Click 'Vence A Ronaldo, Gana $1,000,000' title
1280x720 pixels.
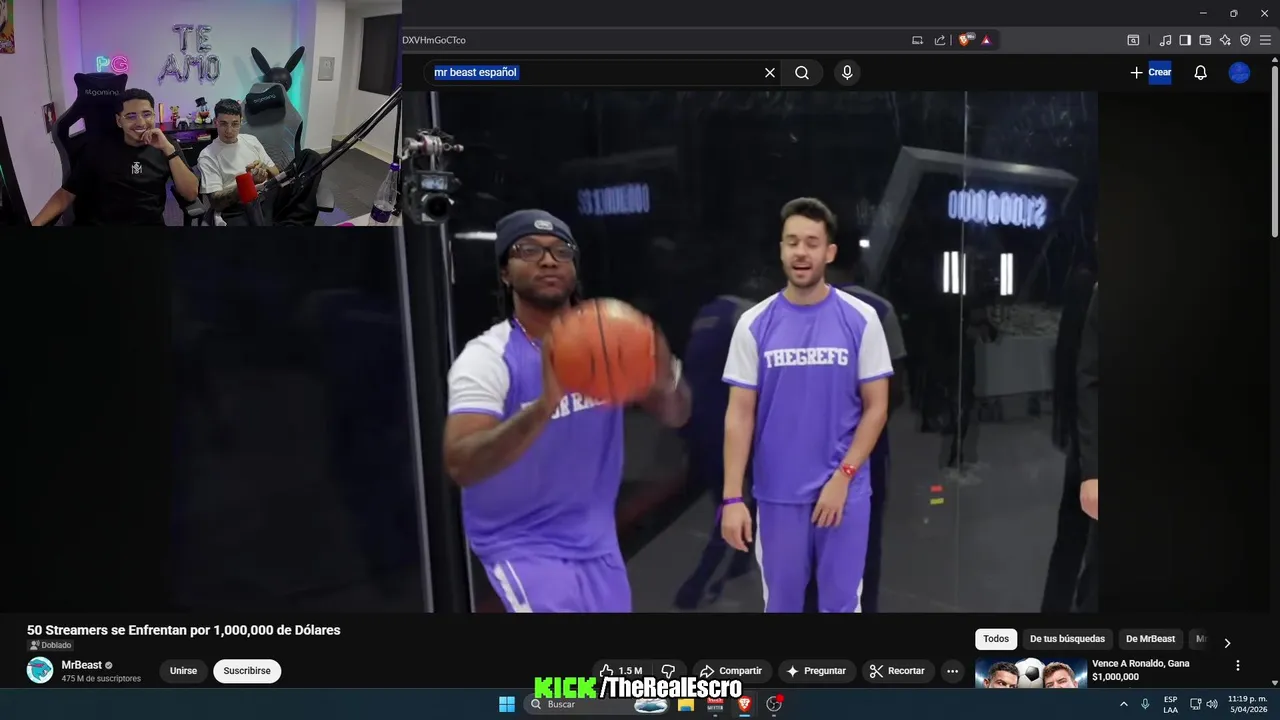1140,670
